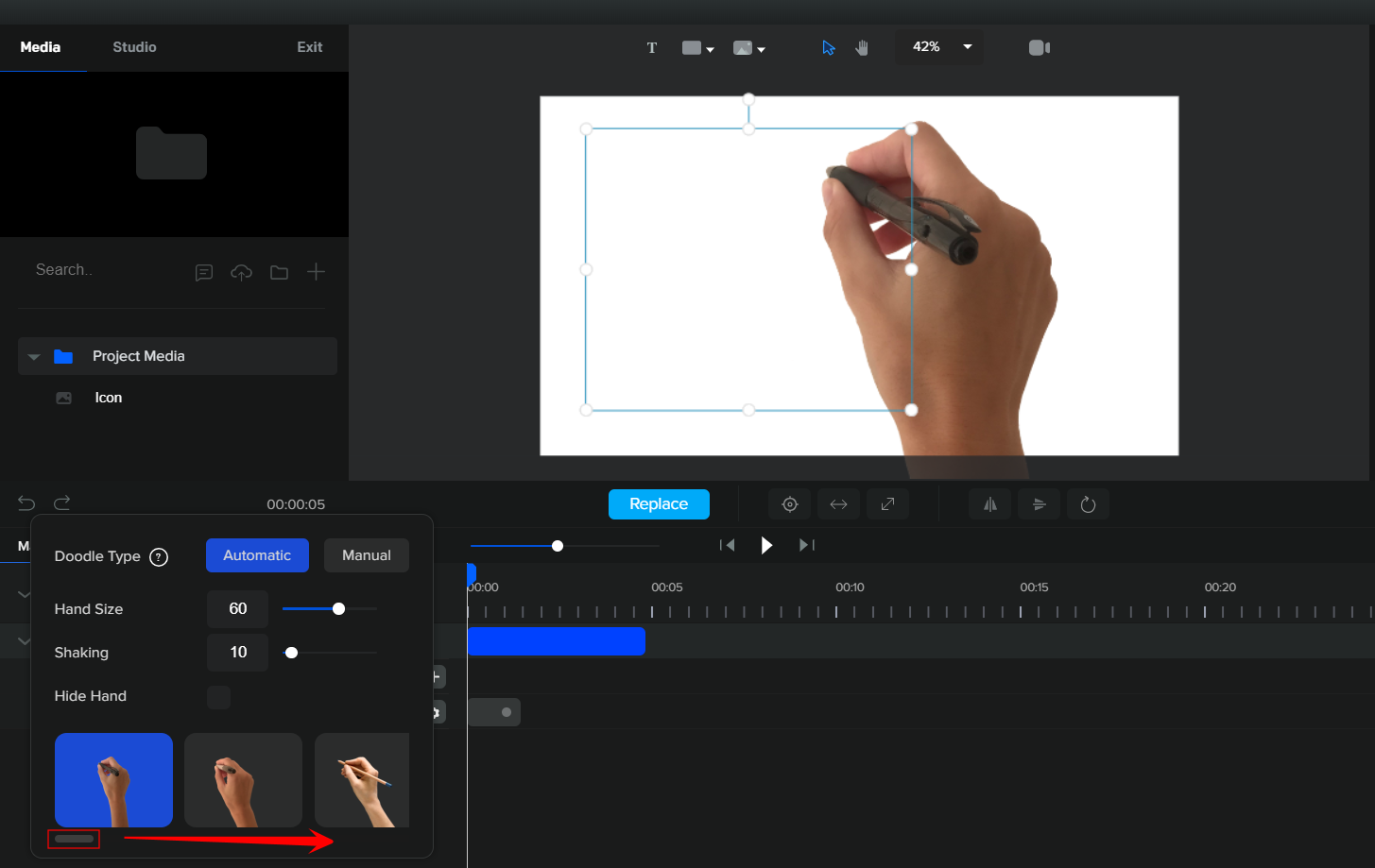Skip to the previous frame
Screen dimensions: 1375x868
(727, 545)
